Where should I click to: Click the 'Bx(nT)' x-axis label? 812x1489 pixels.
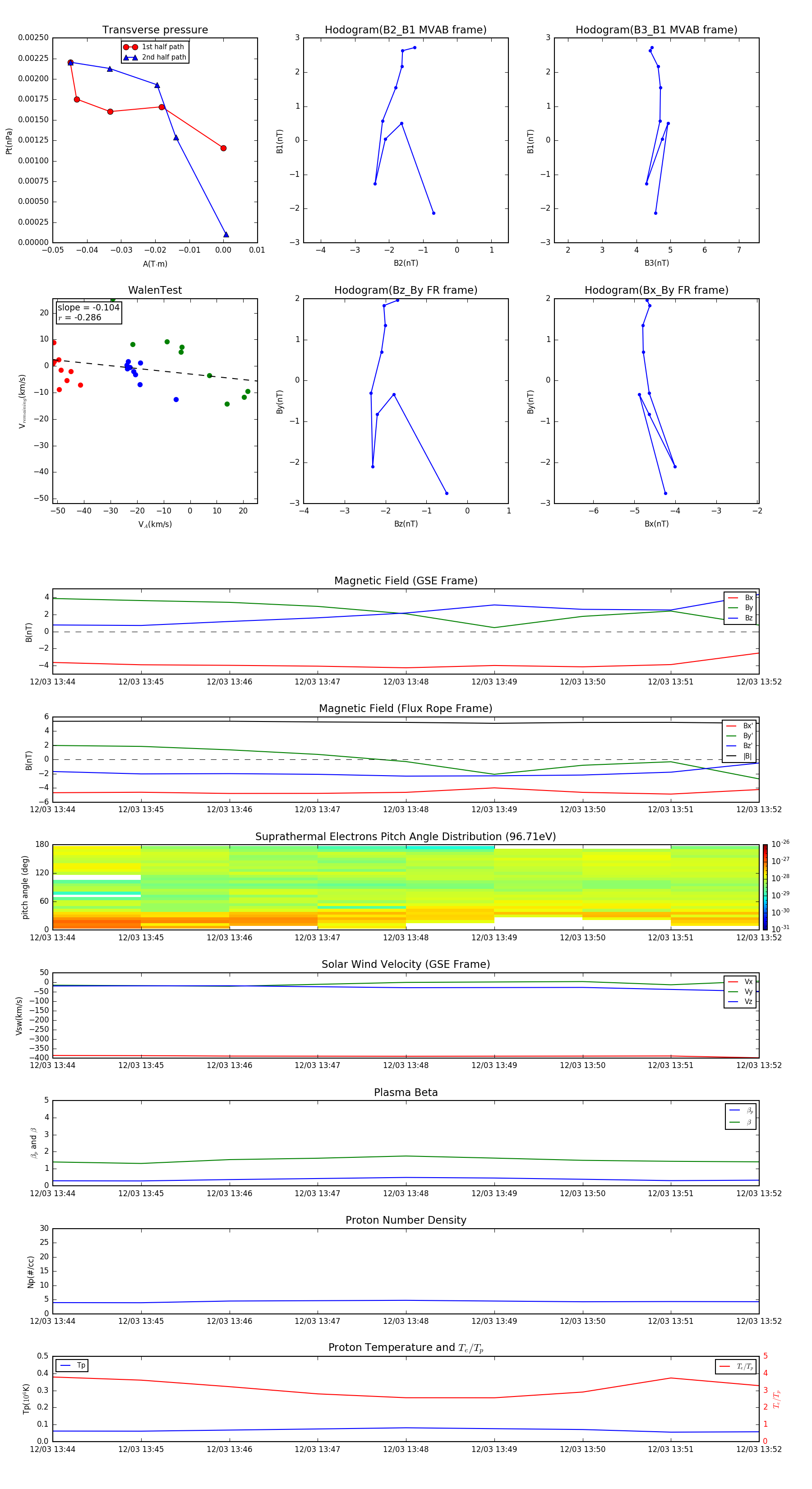tap(656, 524)
